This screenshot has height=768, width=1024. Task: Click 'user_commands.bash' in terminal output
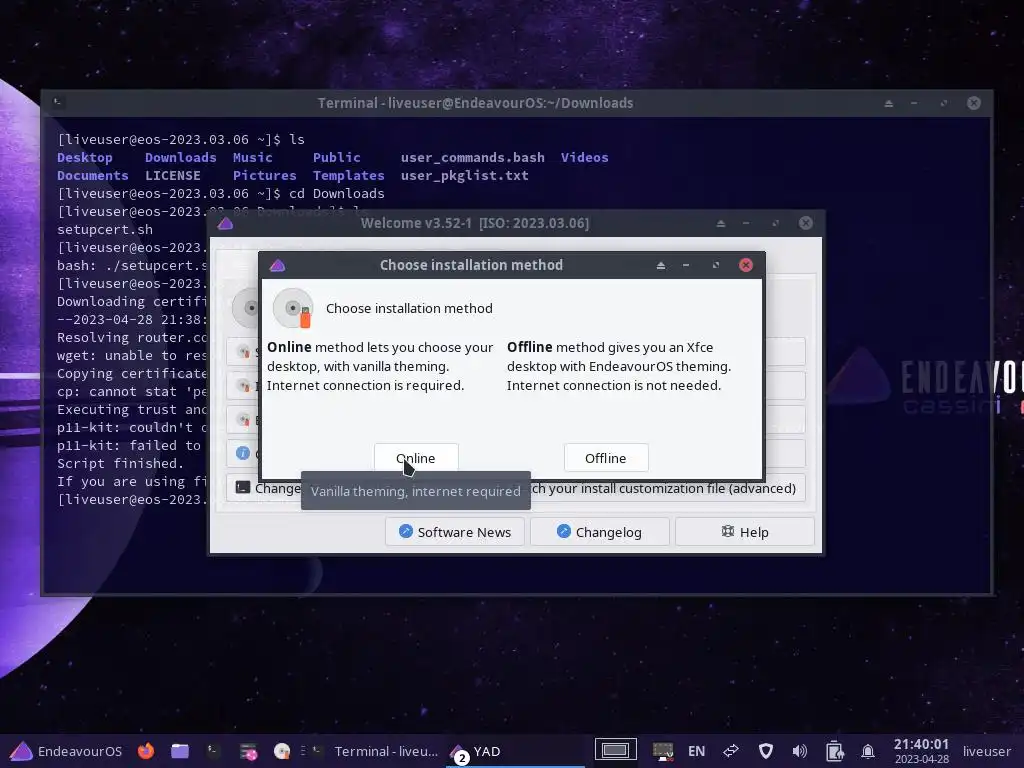click(x=472, y=157)
